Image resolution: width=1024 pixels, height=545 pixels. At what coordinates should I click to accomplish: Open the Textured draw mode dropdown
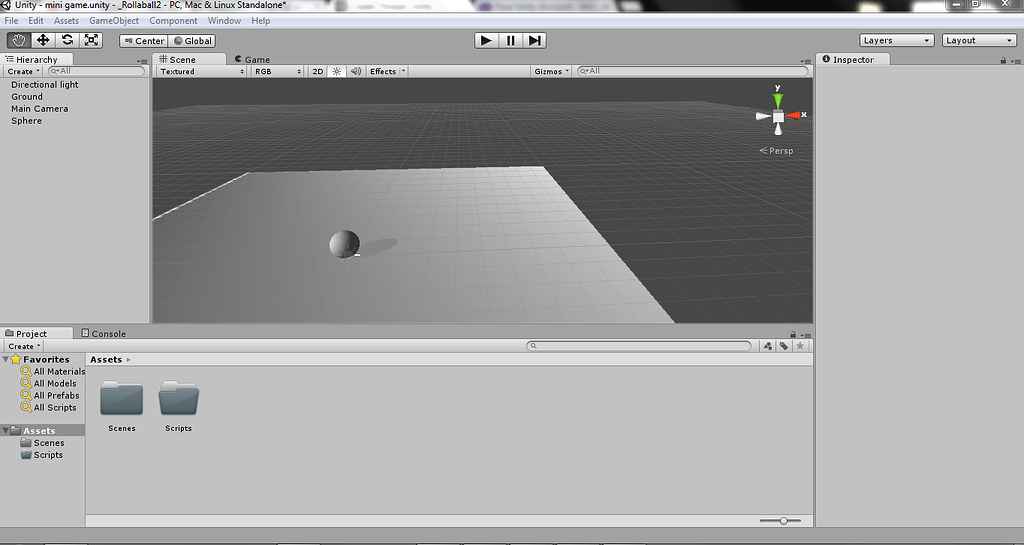(201, 72)
